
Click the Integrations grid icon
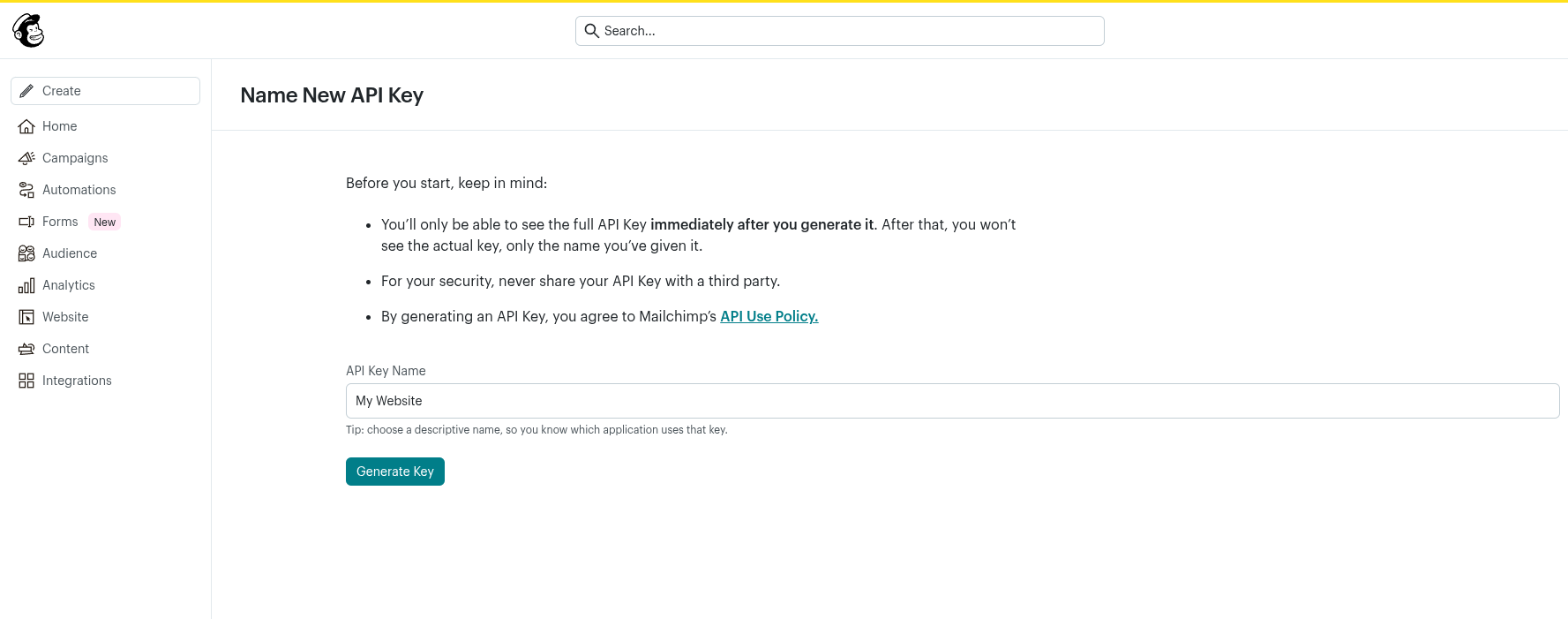(26, 381)
